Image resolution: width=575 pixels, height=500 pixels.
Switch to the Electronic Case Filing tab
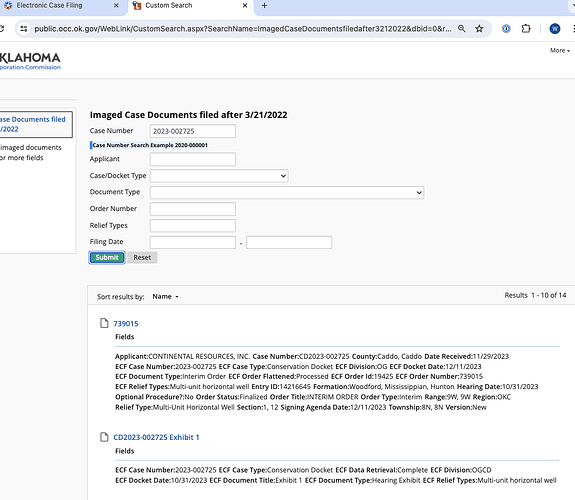[49, 6]
